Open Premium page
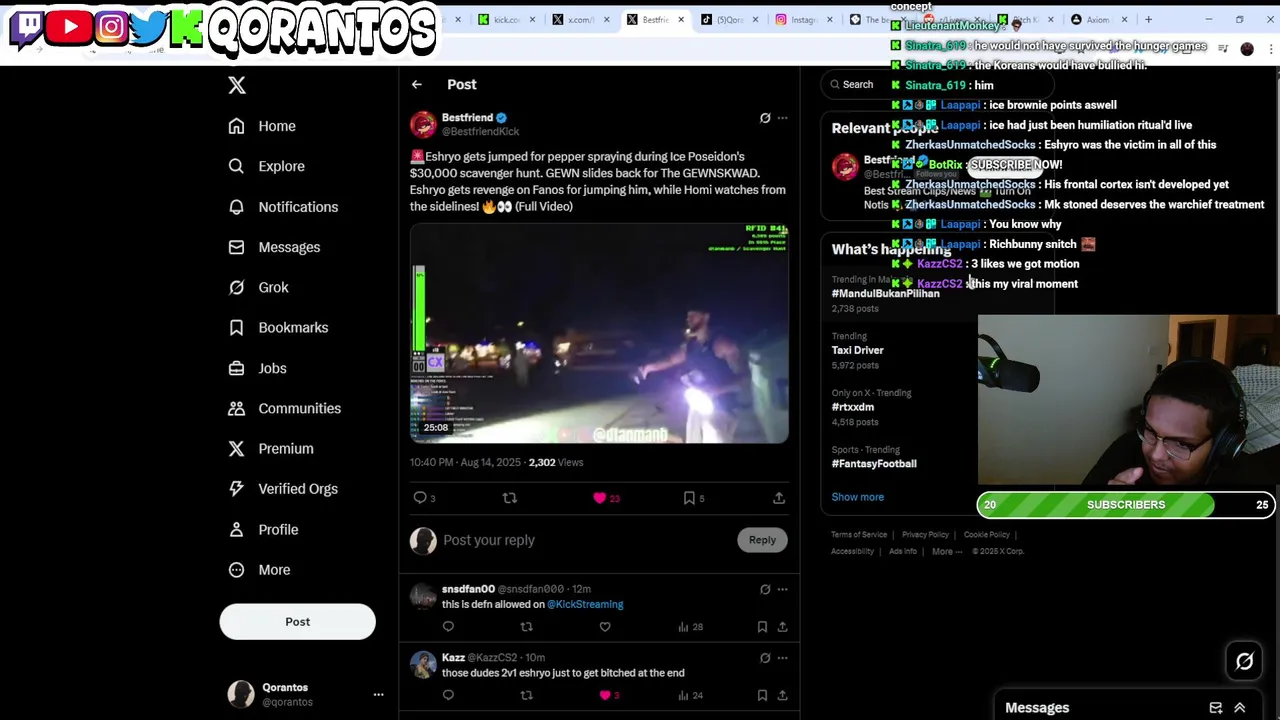This screenshot has height=720, width=1280. (x=270, y=448)
